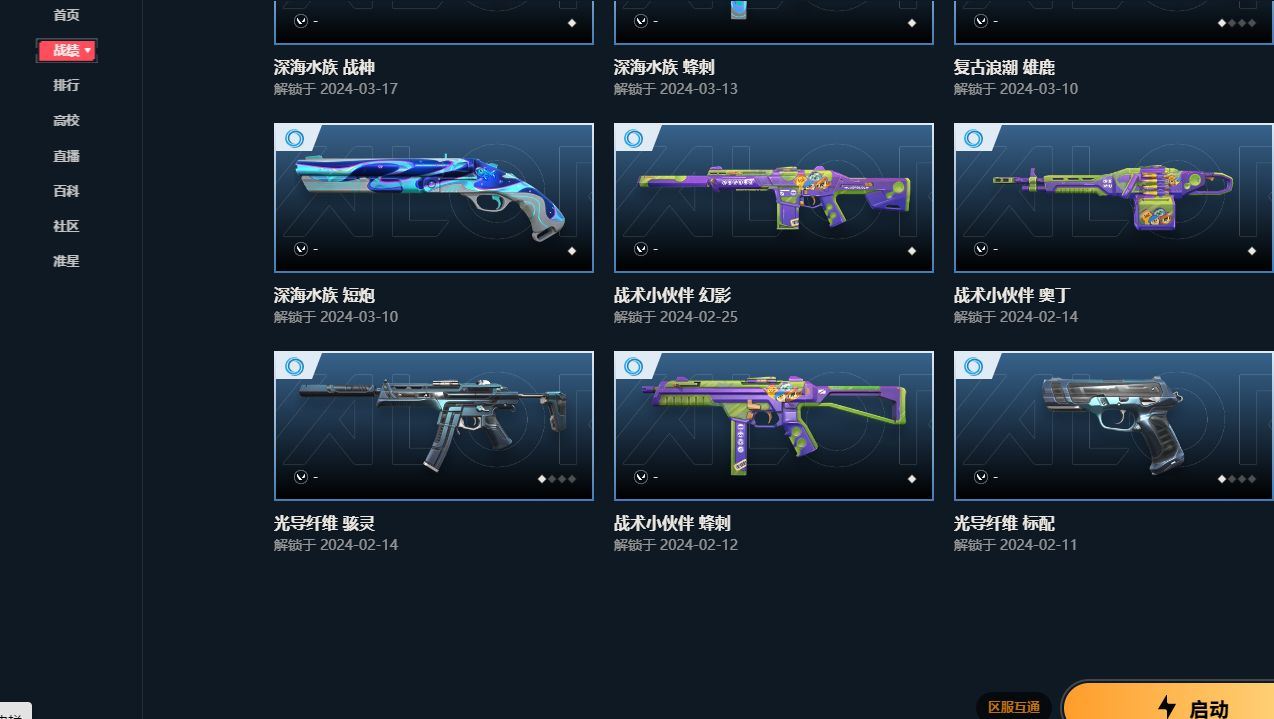
Task: Click the VP currency icon on 光导纤维 骇灵 card
Action: [x=301, y=477]
